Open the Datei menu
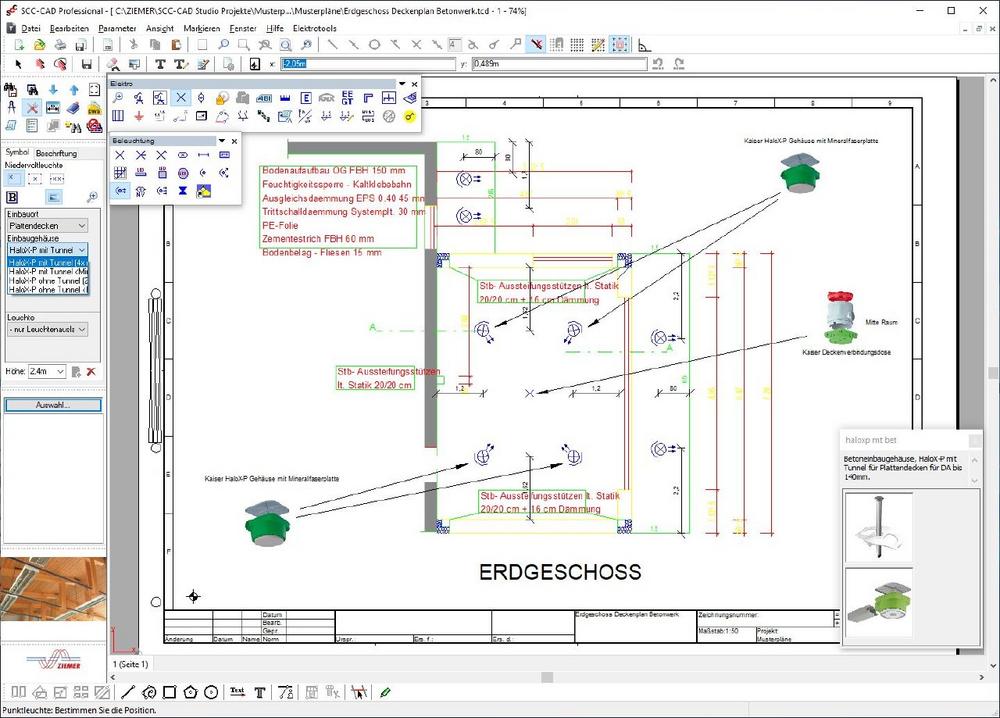The height and width of the screenshot is (718, 1000). (31, 28)
